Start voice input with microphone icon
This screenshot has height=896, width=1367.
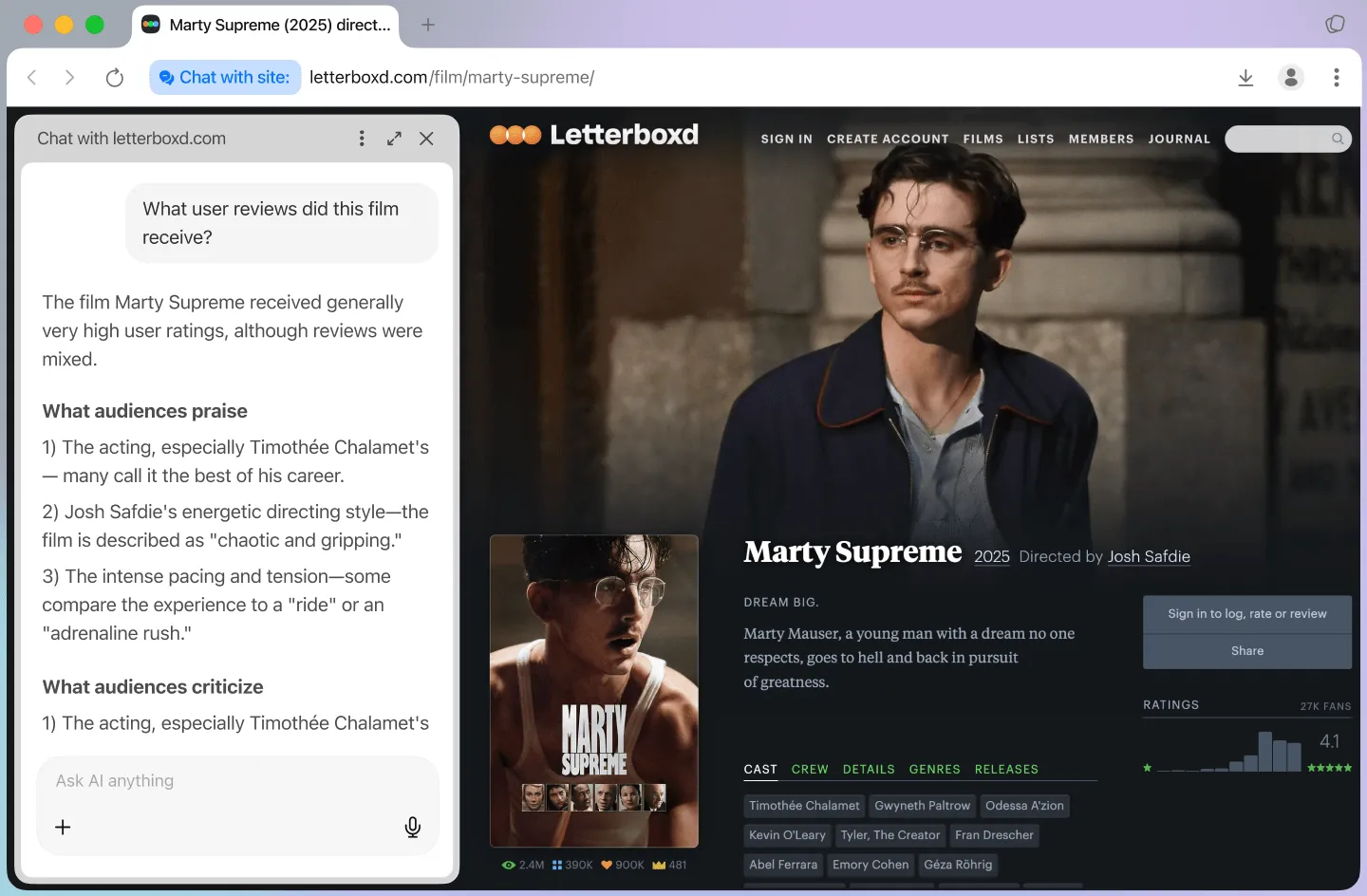413,827
